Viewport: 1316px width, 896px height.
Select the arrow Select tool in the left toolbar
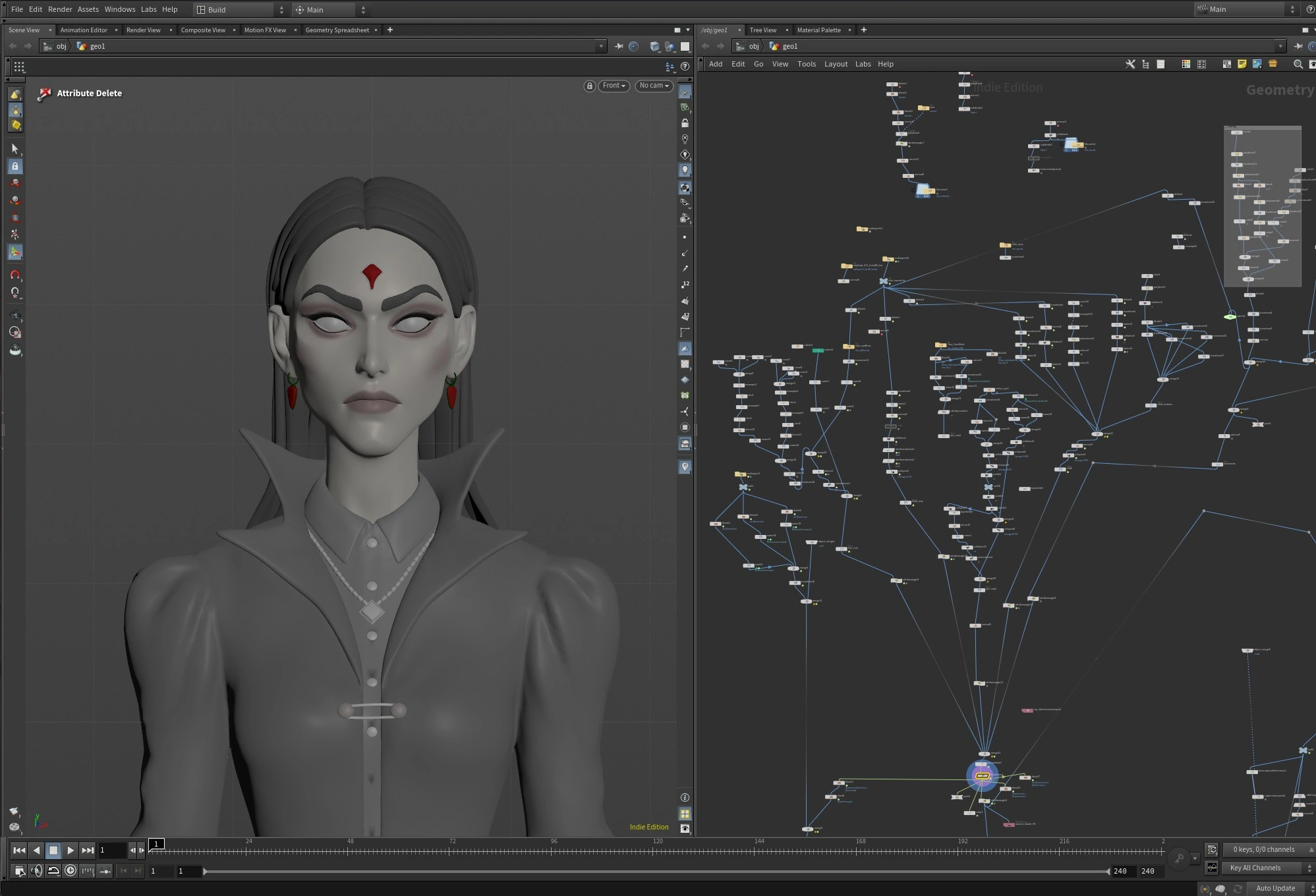15,149
